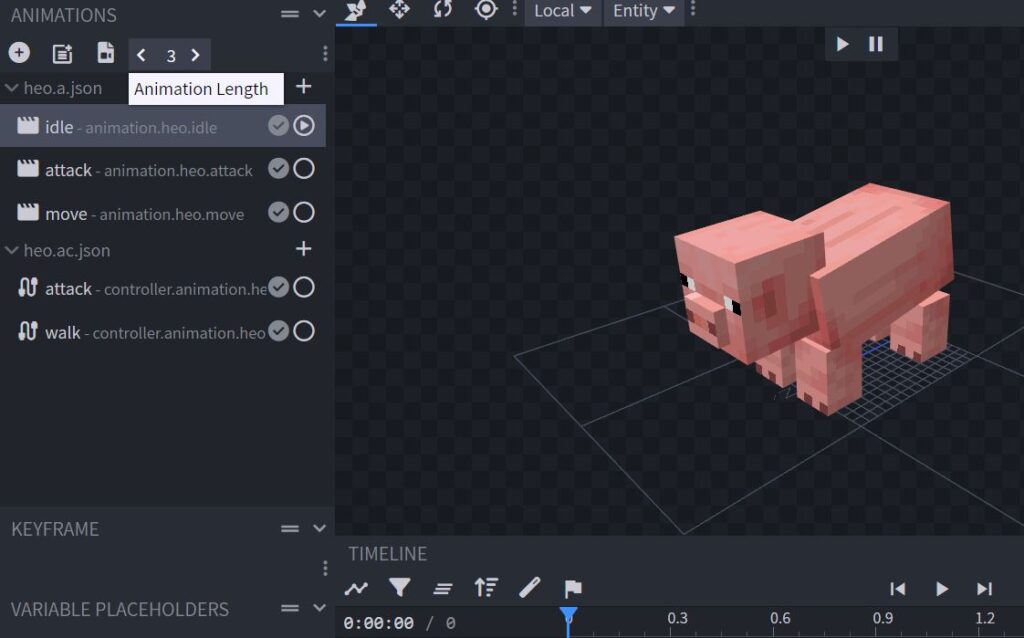Viewport: 1024px width, 638px height.
Task: Click the 0.9 mark on timeline ruler
Action: 883,618
